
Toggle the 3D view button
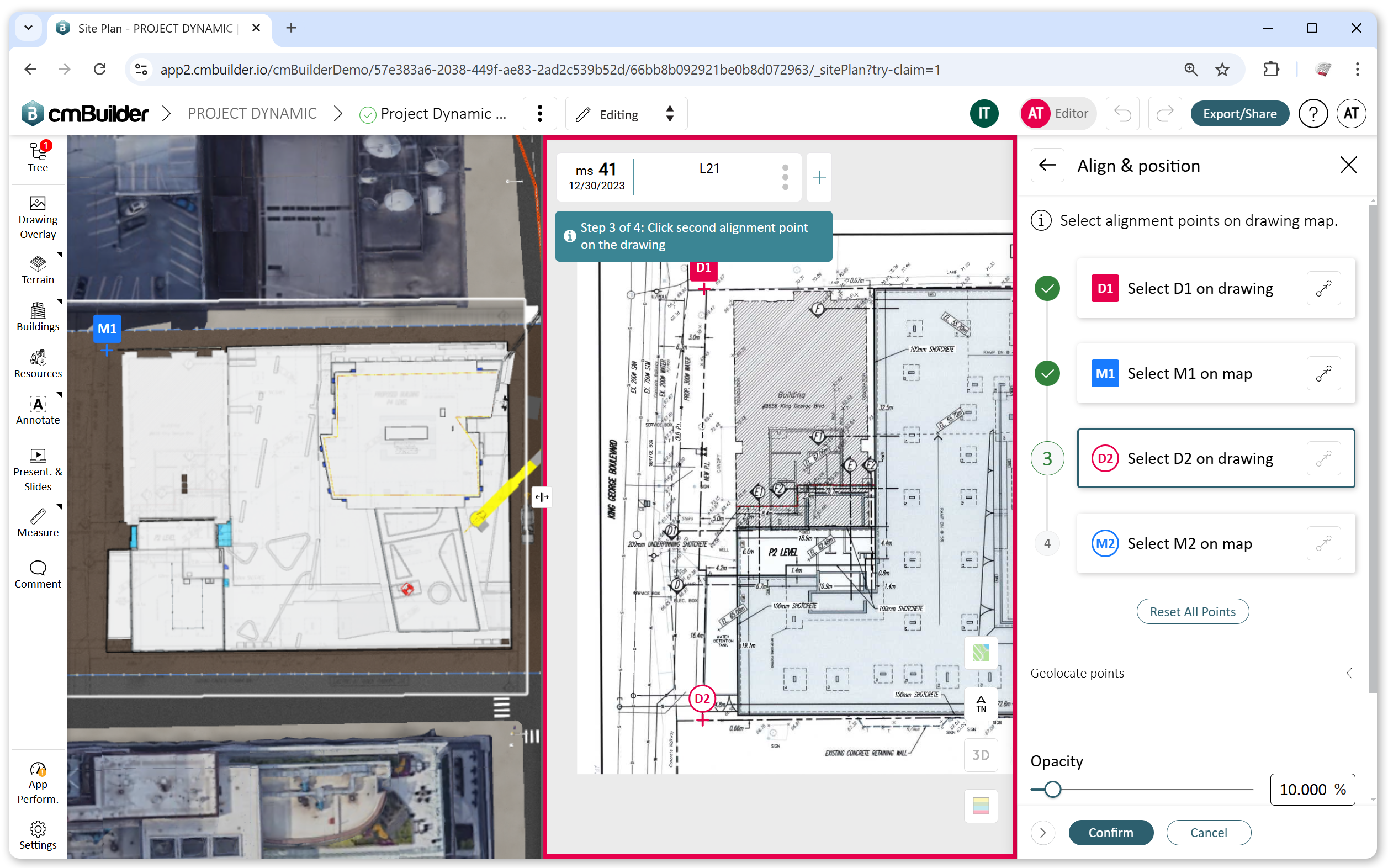coord(981,755)
